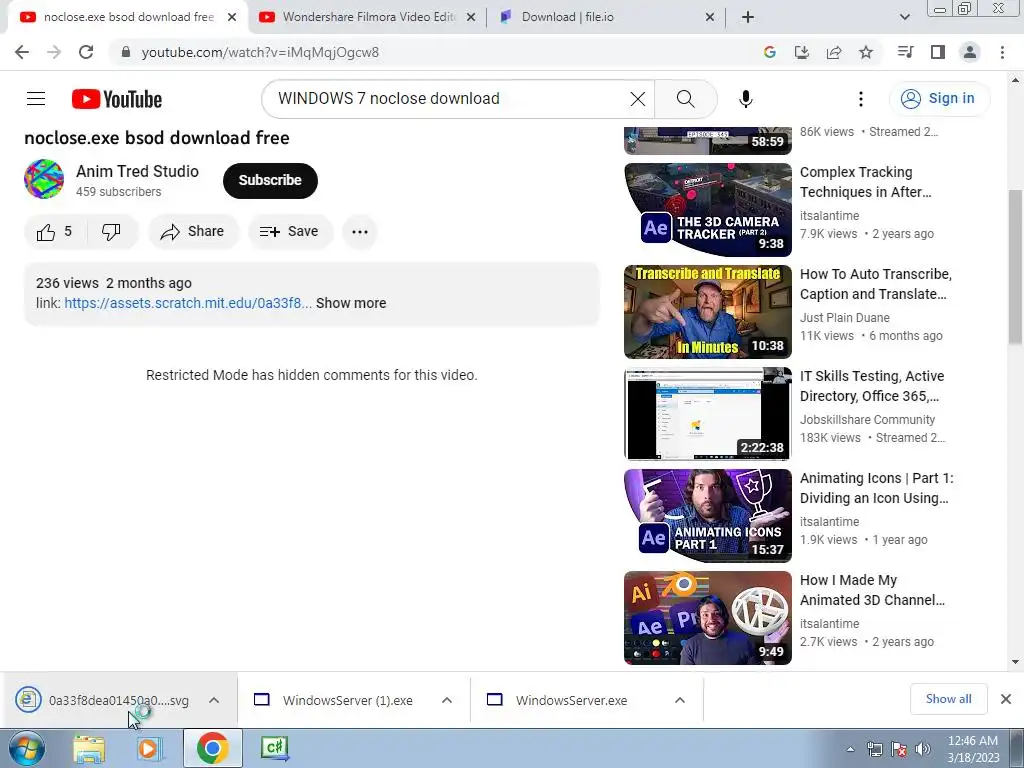This screenshot has height=768, width=1024.
Task: Close the file.io tab
Action: tap(710, 18)
